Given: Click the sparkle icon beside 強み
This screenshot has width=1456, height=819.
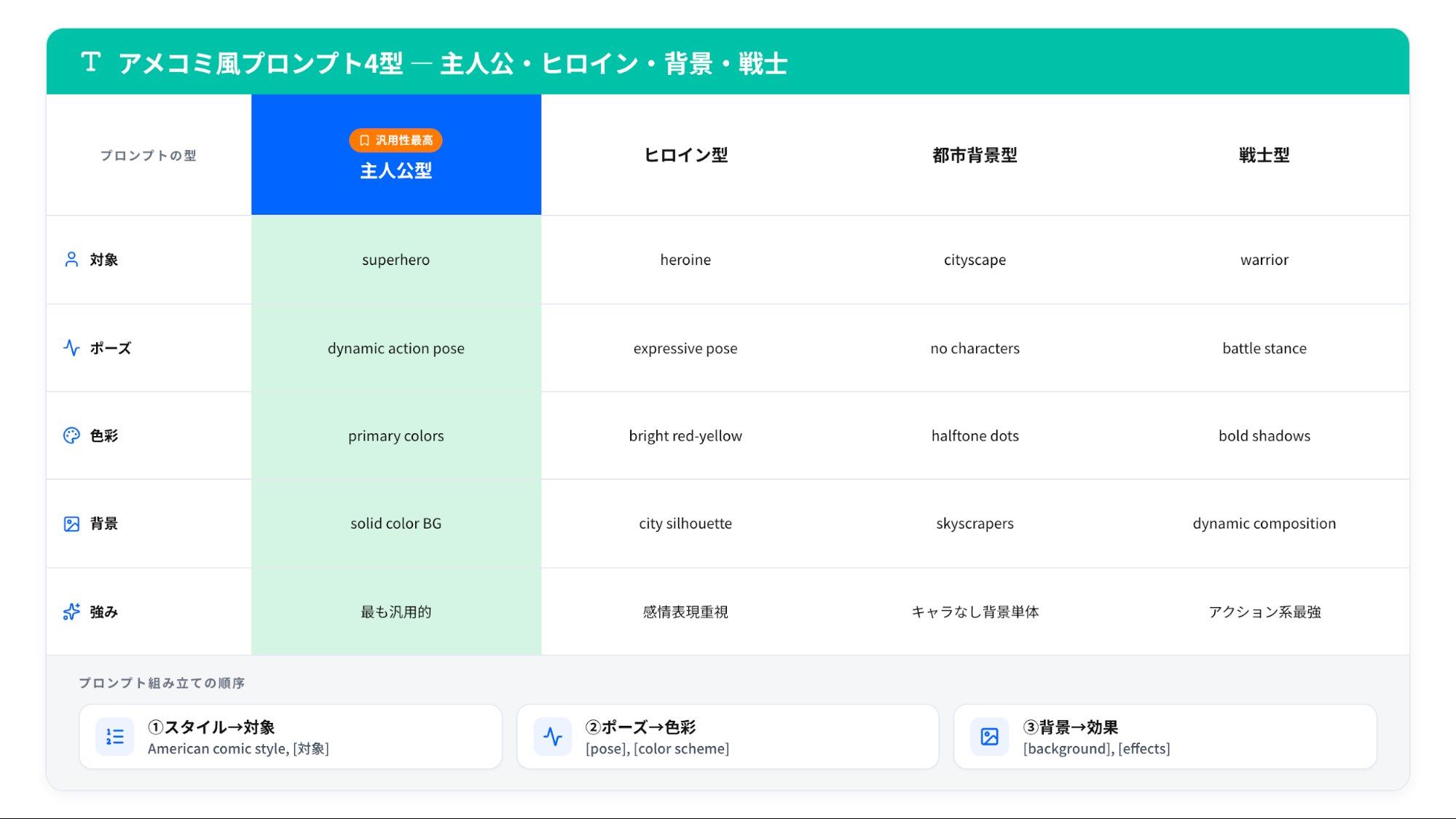Looking at the screenshot, I should tap(71, 612).
